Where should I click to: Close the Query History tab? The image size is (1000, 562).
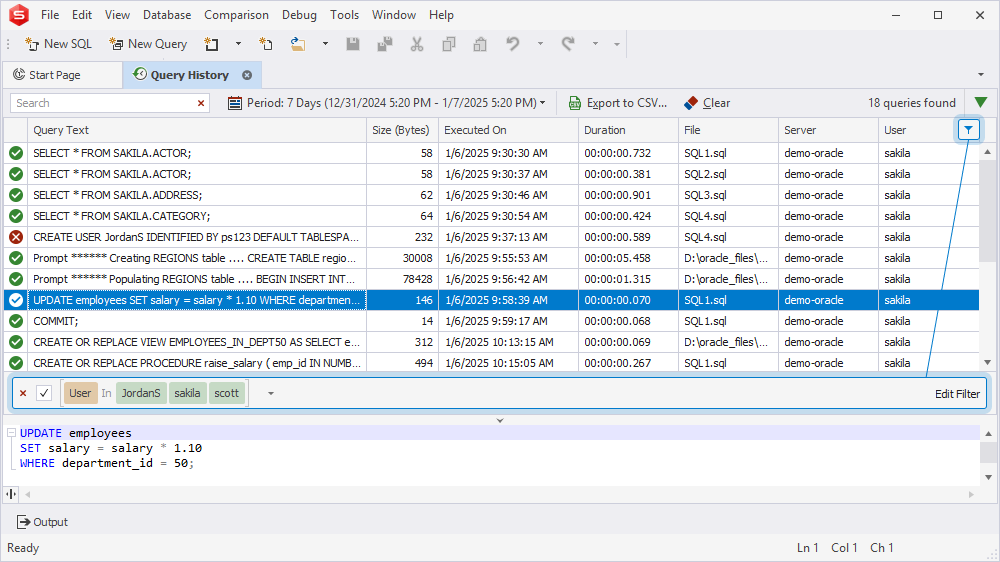(x=247, y=75)
